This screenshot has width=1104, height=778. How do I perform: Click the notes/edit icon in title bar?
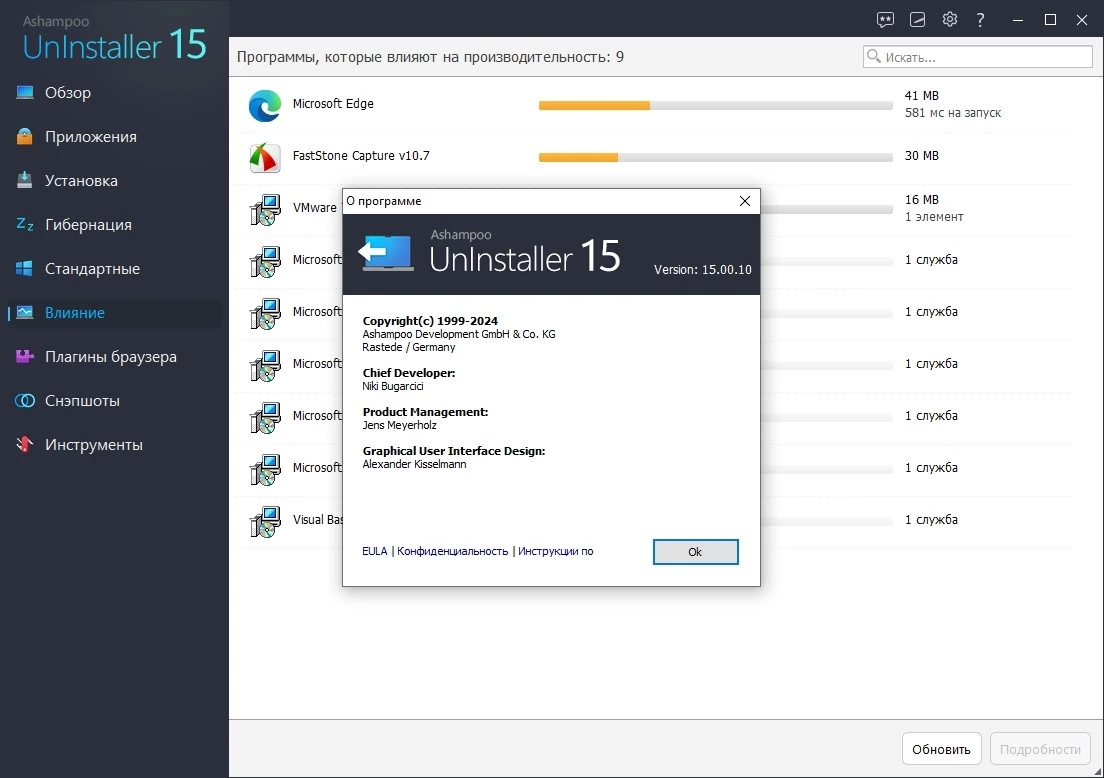917,20
